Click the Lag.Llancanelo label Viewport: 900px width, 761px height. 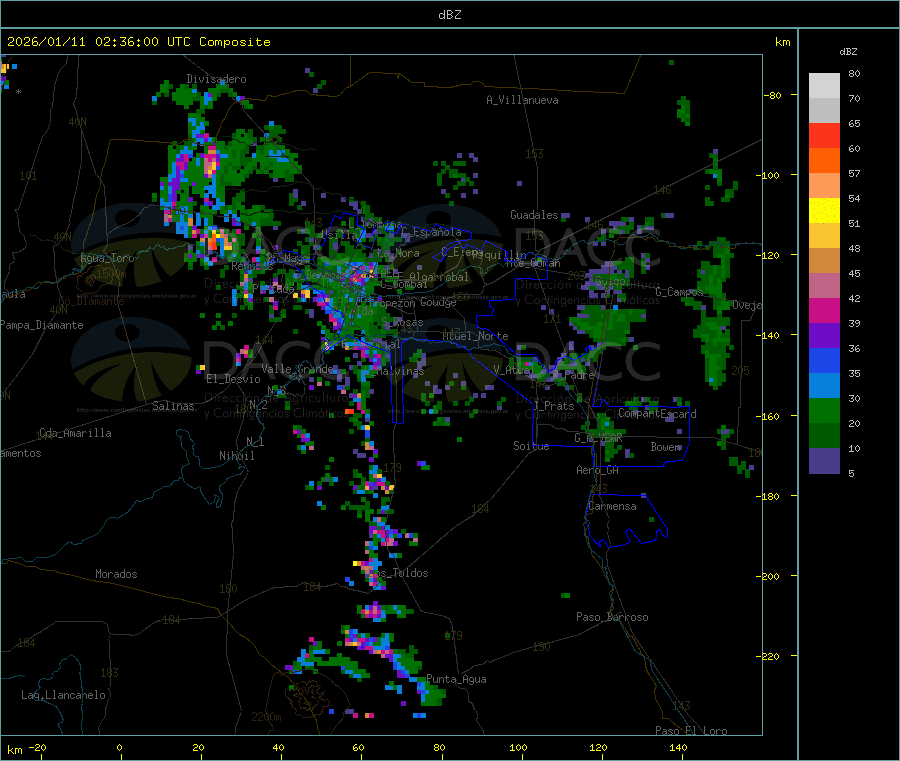[63, 695]
